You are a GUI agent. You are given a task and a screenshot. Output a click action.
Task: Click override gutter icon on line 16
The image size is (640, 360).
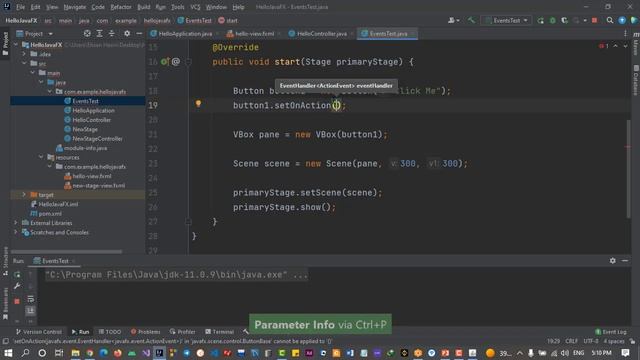[165, 62]
